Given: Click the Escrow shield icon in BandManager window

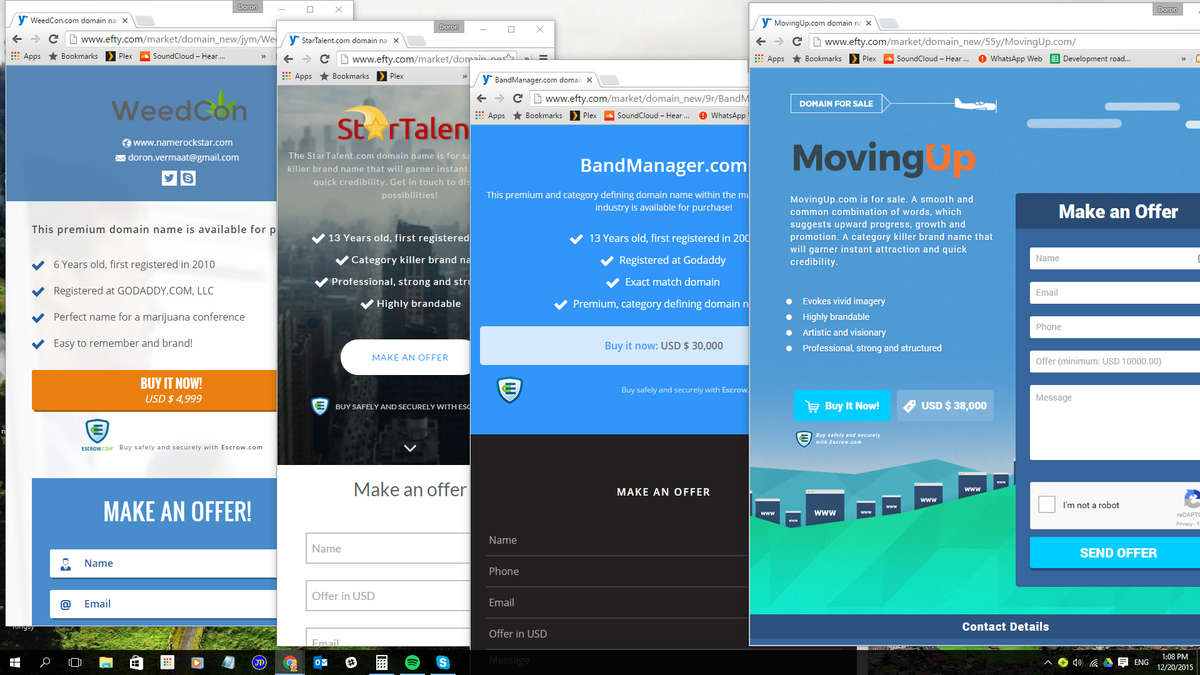Looking at the screenshot, I should [509, 390].
